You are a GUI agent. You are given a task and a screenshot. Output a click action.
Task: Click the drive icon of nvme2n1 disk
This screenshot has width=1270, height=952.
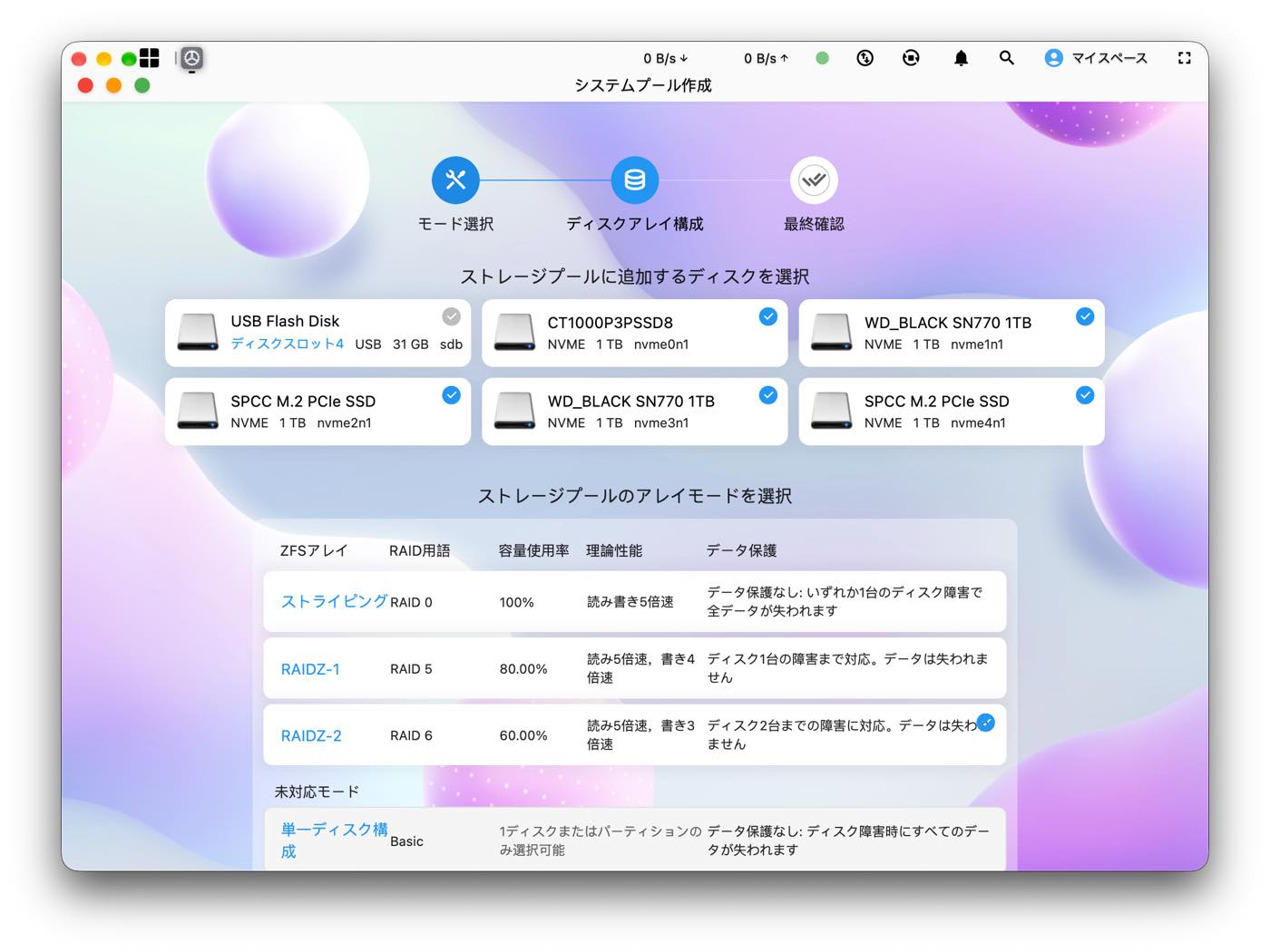coord(198,411)
